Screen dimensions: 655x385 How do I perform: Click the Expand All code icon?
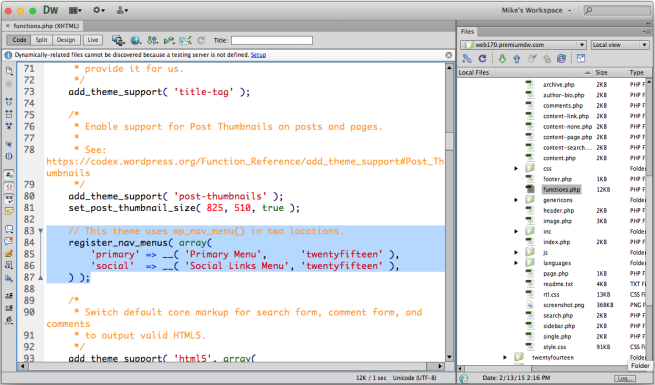(9, 126)
